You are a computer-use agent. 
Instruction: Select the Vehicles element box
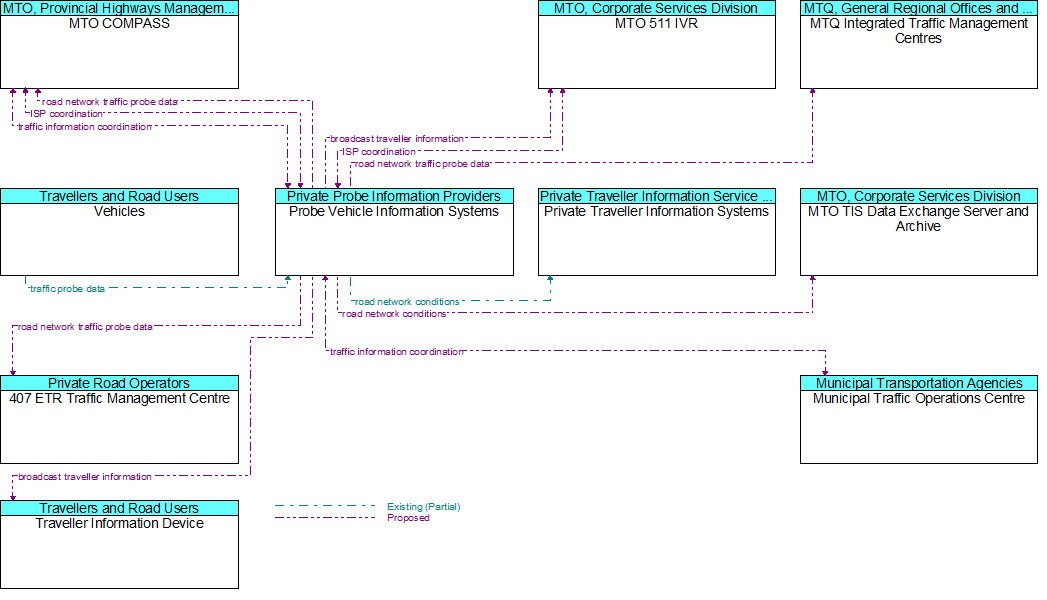(120, 232)
